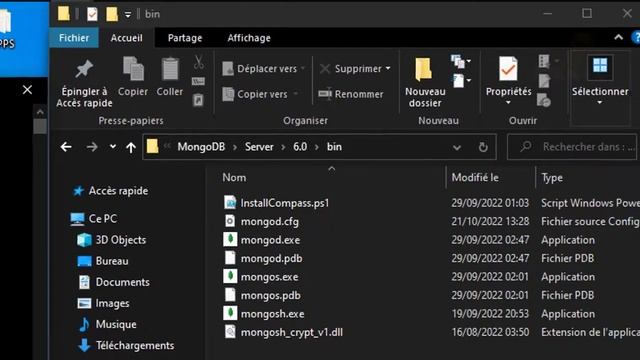Open Images in the navigation pane
The image size is (640, 360).
[103, 303]
